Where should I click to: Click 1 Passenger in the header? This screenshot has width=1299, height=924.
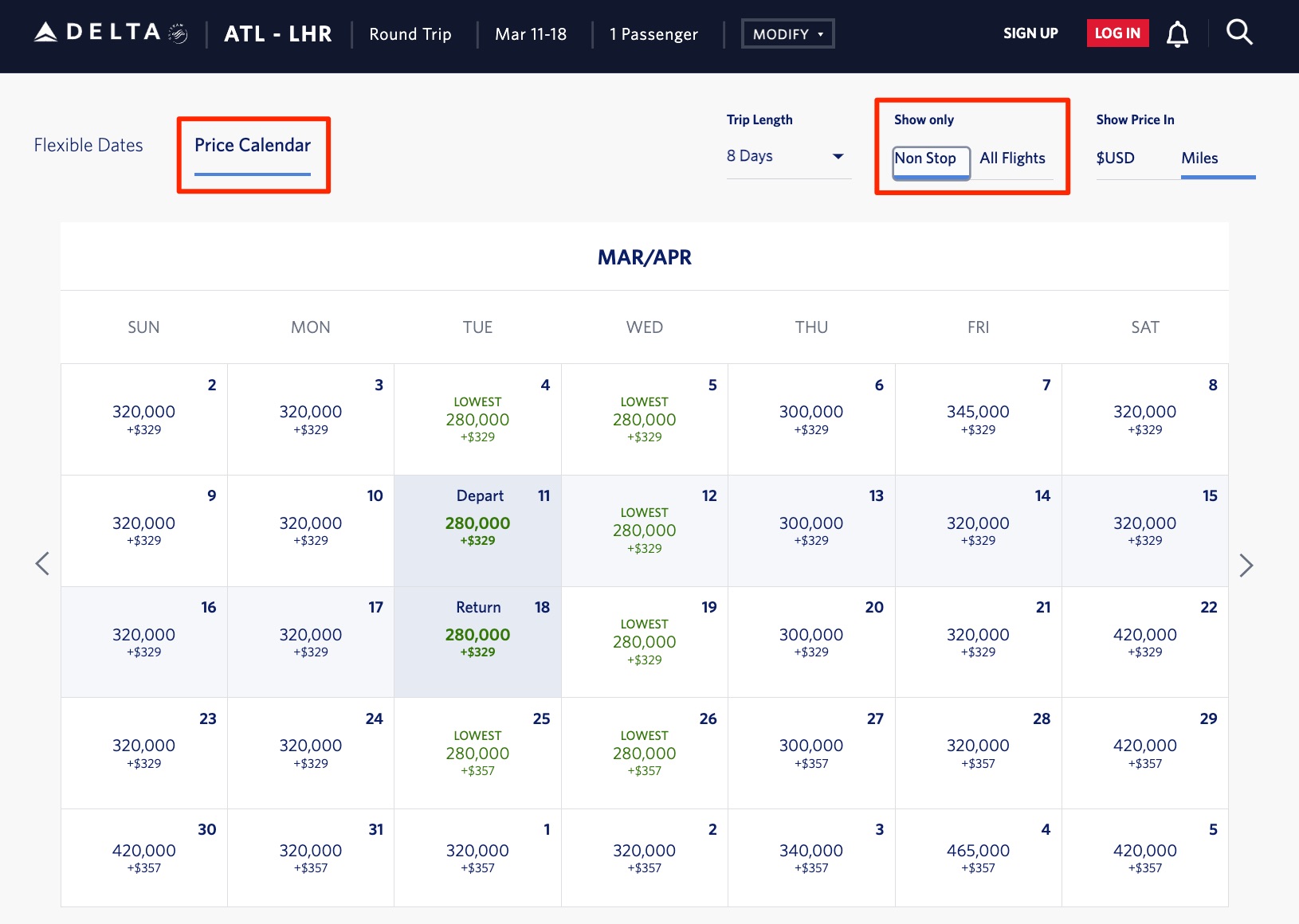click(653, 33)
